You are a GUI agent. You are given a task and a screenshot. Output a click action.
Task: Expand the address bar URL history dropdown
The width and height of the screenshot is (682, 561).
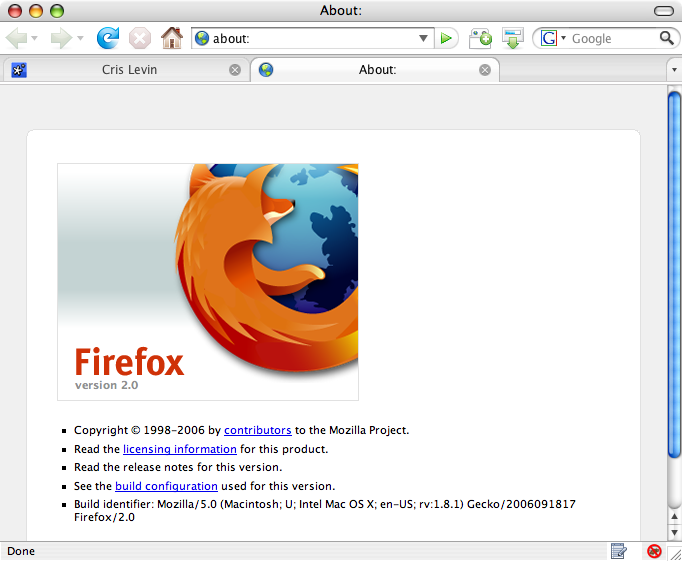tap(423, 38)
